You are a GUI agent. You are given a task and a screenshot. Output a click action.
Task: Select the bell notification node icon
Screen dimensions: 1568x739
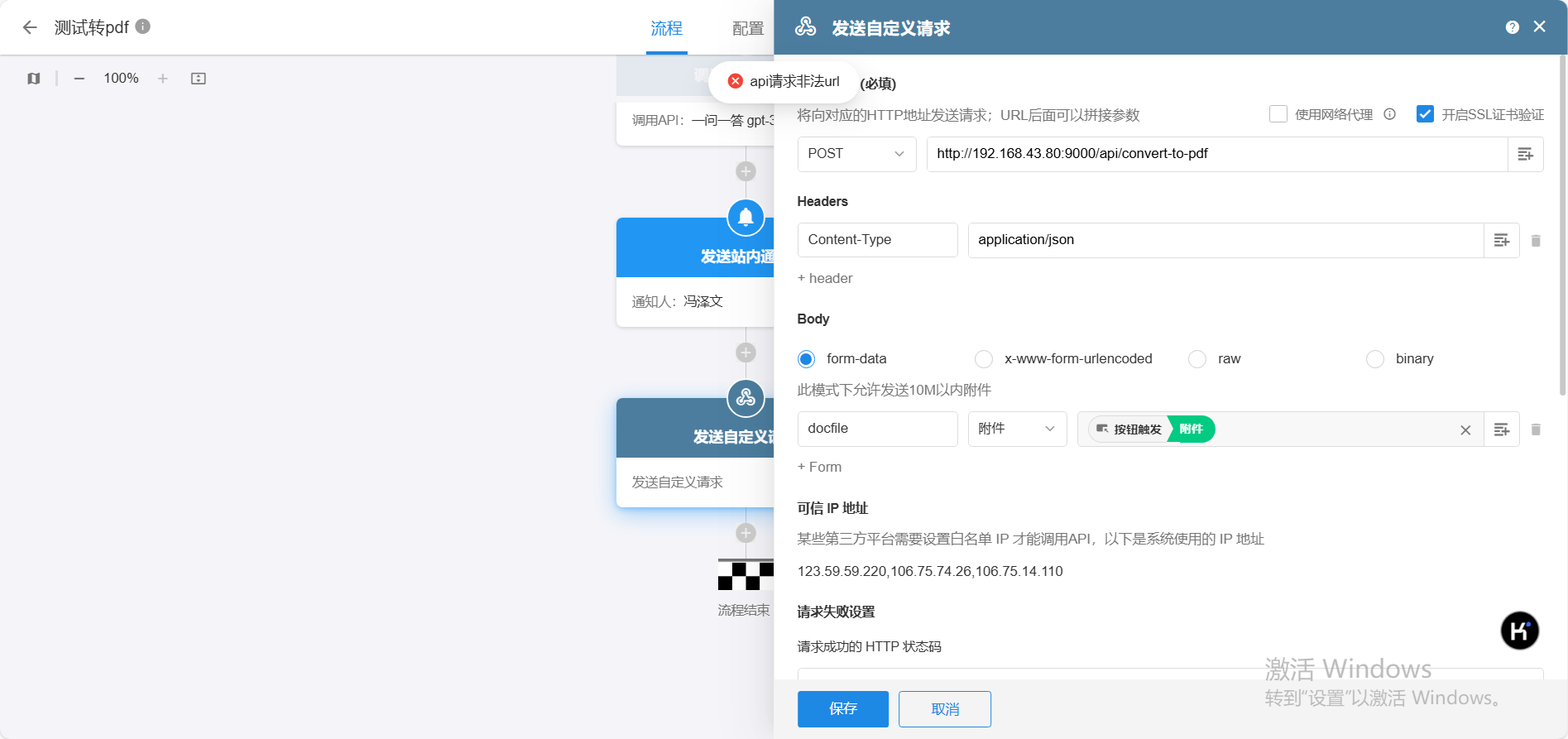click(x=746, y=218)
